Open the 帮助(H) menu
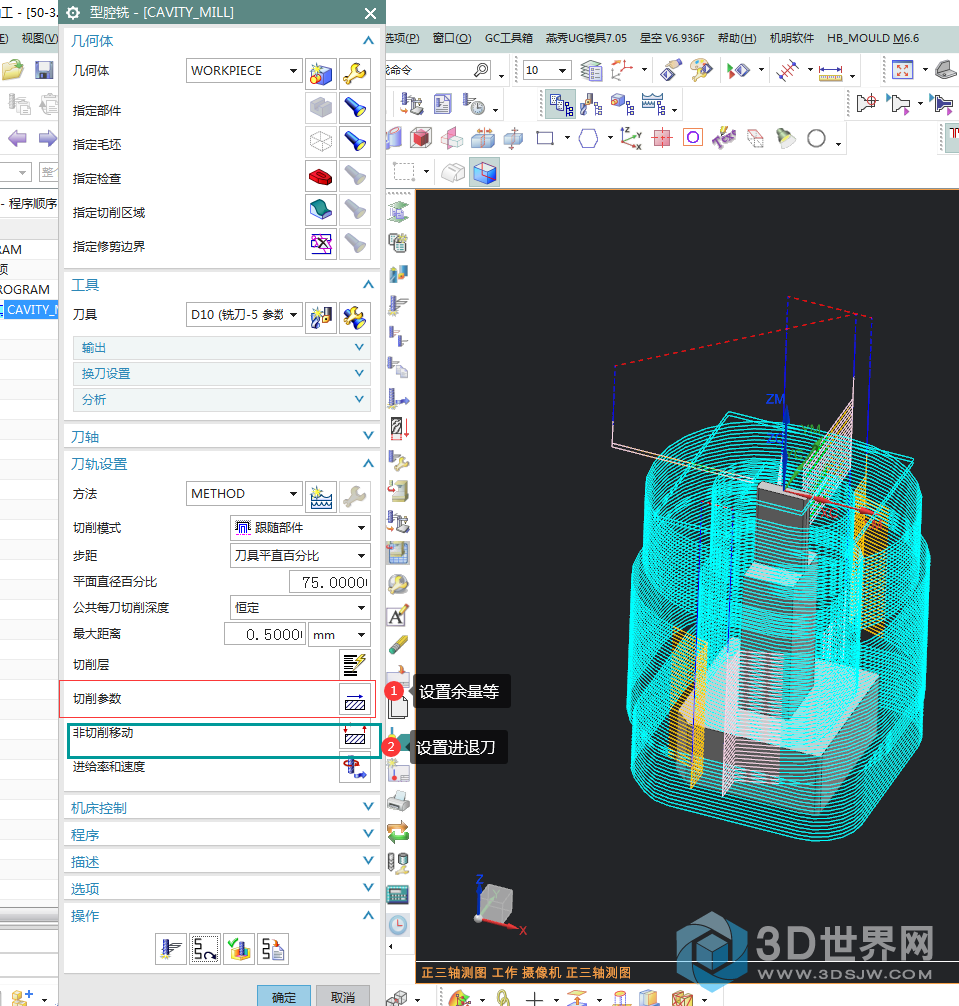The height and width of the screenshot is (1006, 959). click(x=737, y=38)
